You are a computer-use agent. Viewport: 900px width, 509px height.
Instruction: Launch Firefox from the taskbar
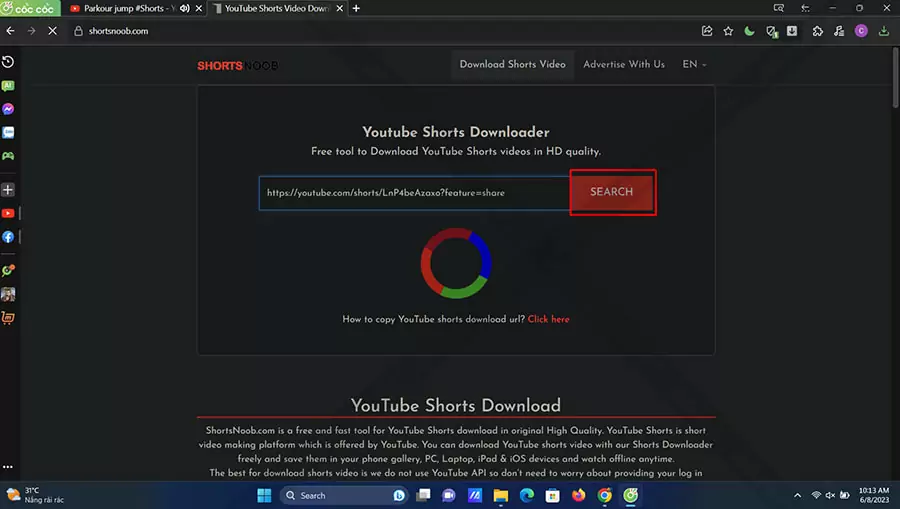pyautogui.click(x=579, y=495)
